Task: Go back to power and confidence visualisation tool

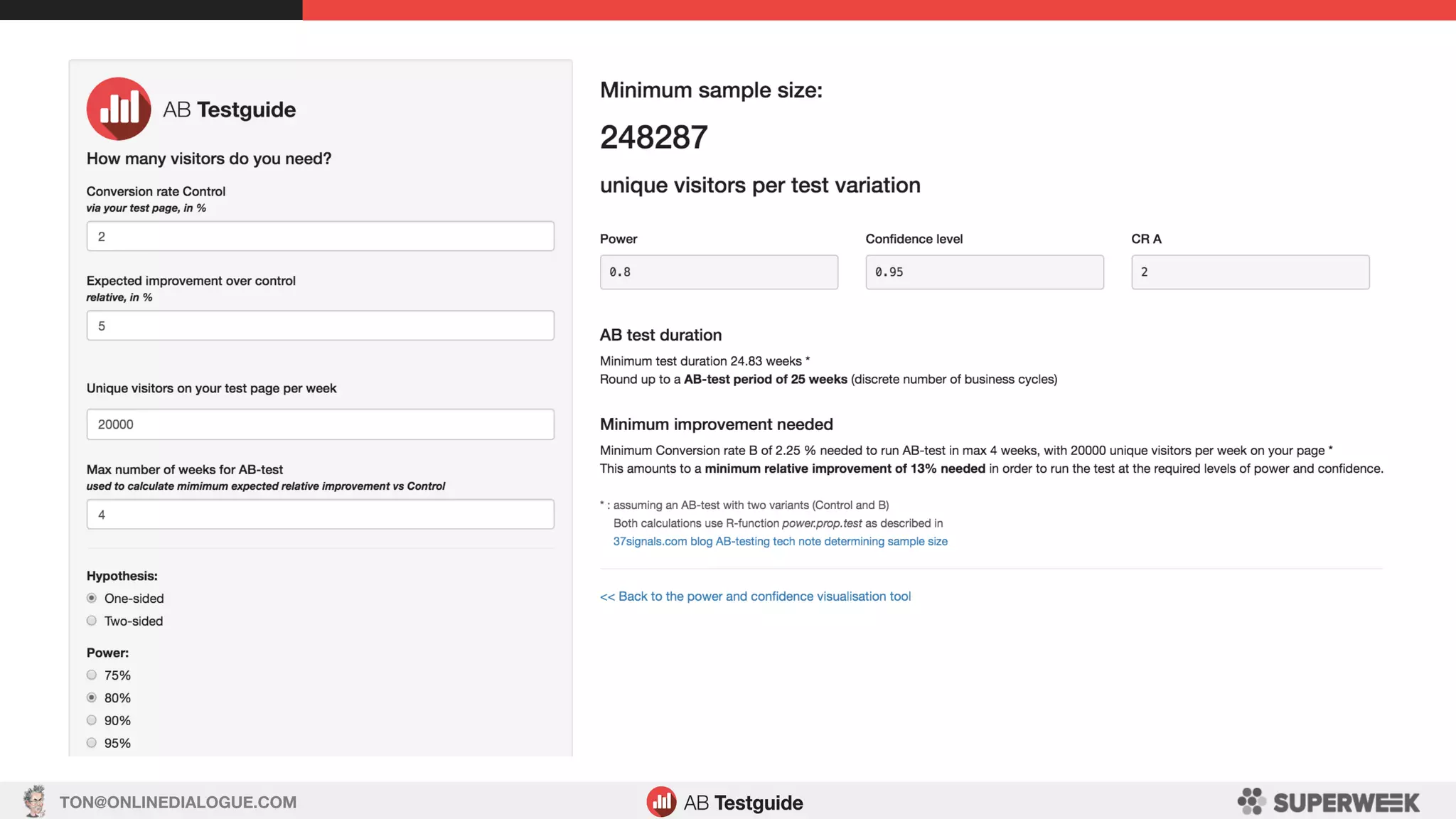Action: tap(755, 596)
